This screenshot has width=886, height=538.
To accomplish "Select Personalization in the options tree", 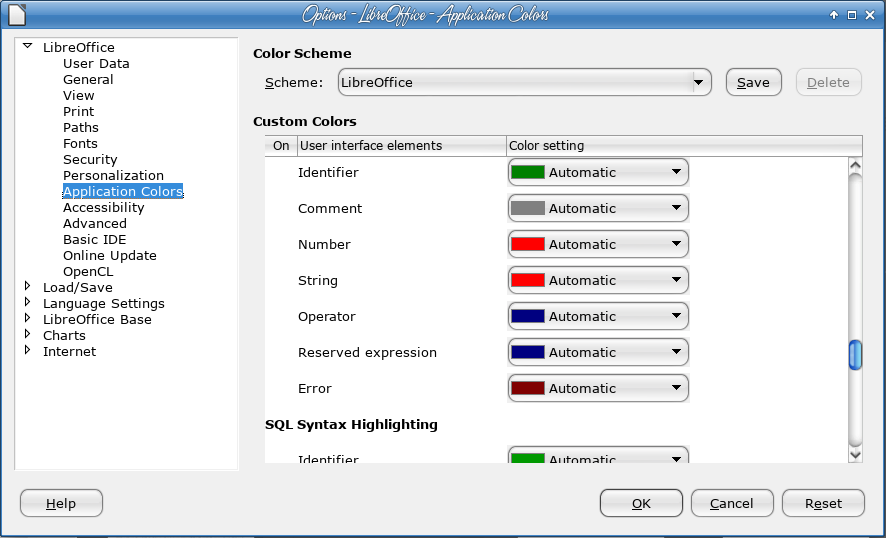I will tap(113, 176).
